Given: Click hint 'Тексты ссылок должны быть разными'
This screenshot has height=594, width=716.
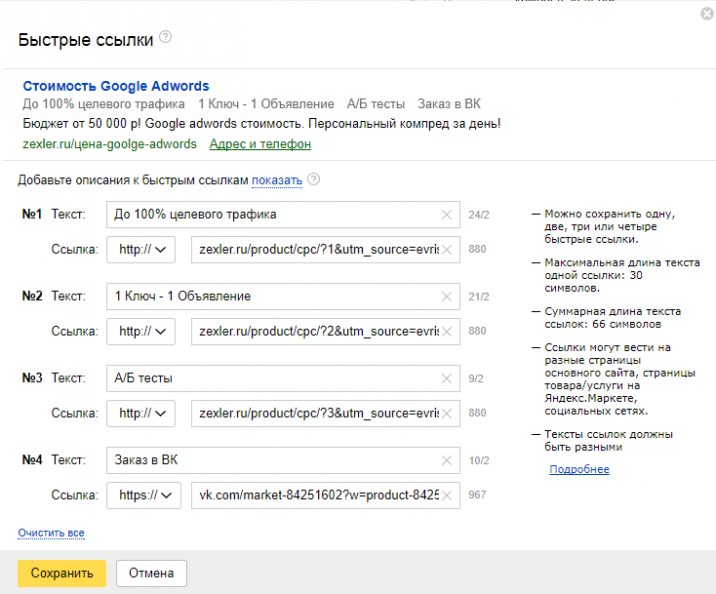Looking at the screenshot, I should (x=608, y=441).
